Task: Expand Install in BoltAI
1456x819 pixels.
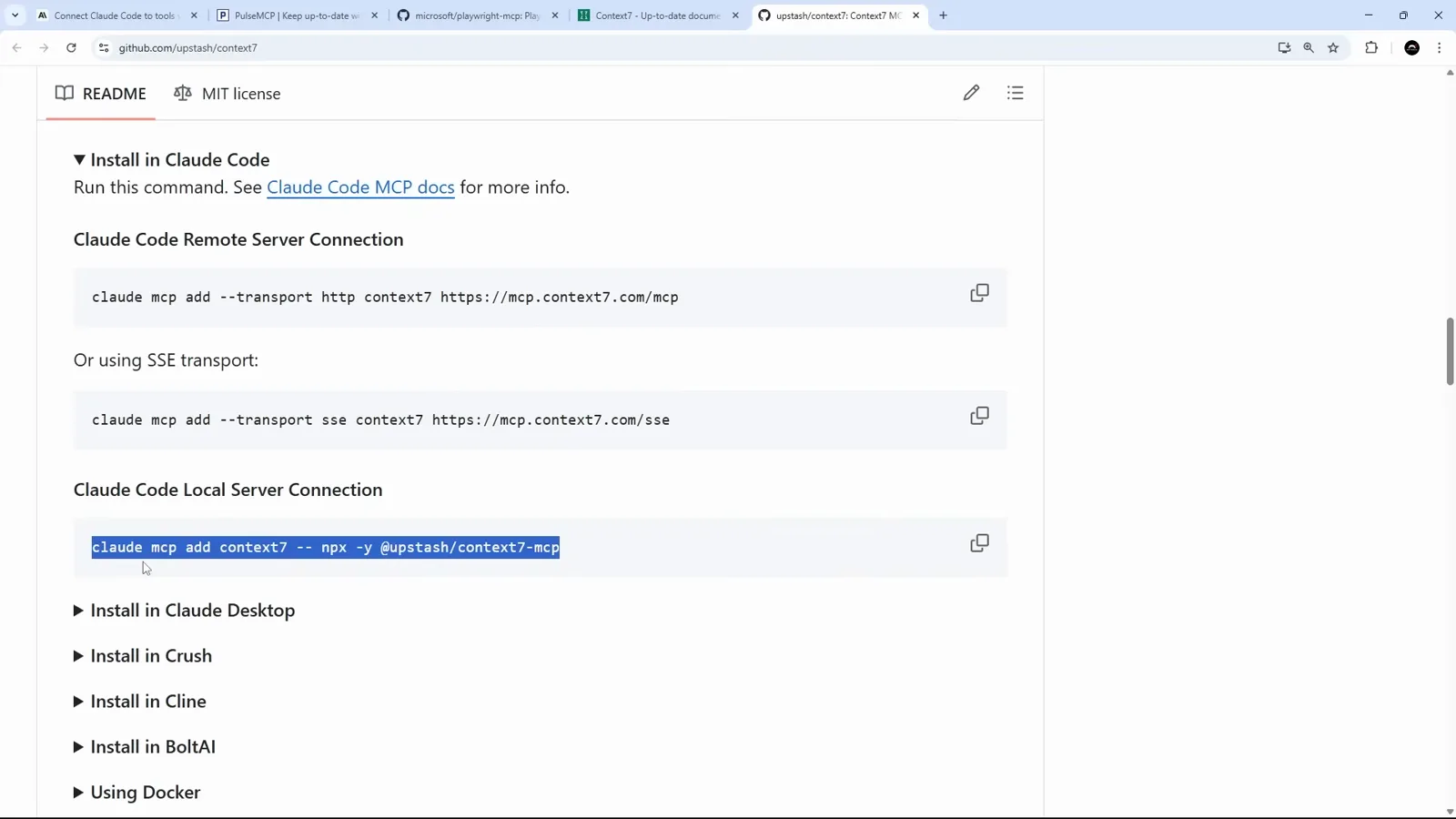Action: 145,747
